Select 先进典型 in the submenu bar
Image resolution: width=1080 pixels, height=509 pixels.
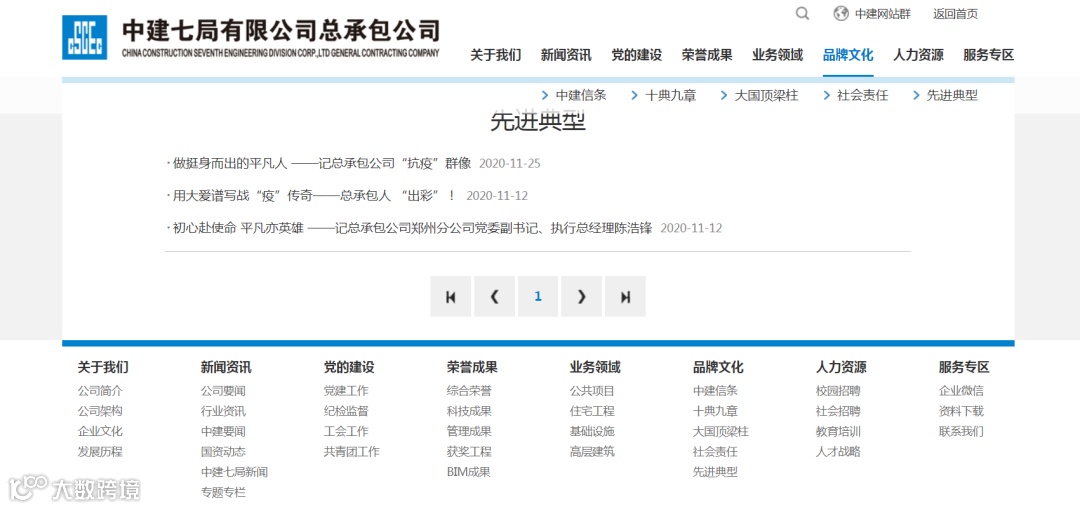click(952, 96)
